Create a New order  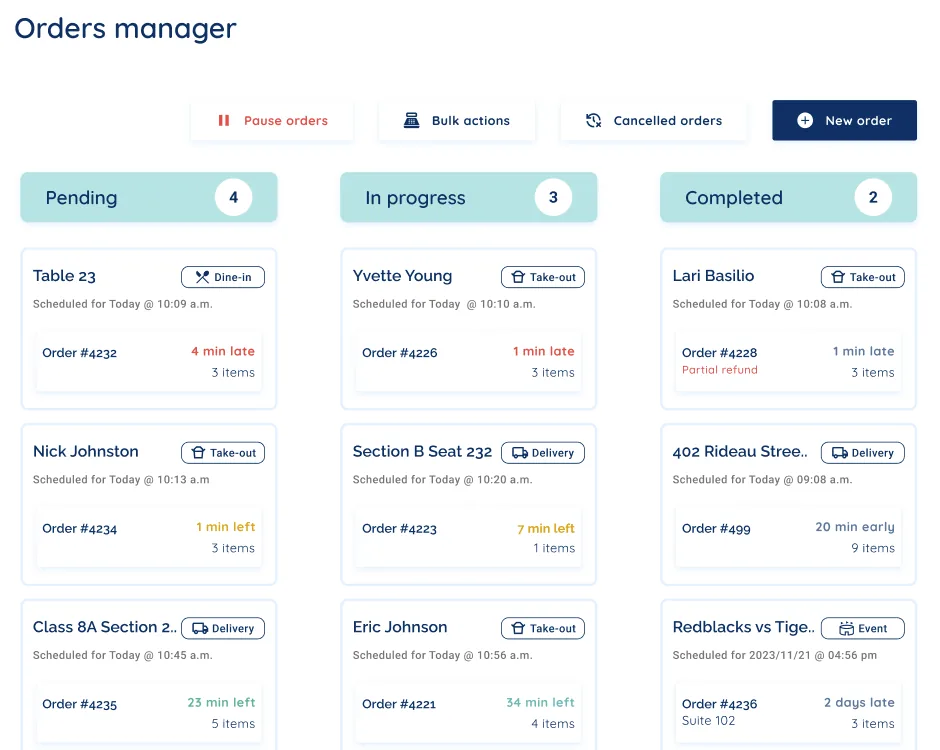[x=844, y=121]
